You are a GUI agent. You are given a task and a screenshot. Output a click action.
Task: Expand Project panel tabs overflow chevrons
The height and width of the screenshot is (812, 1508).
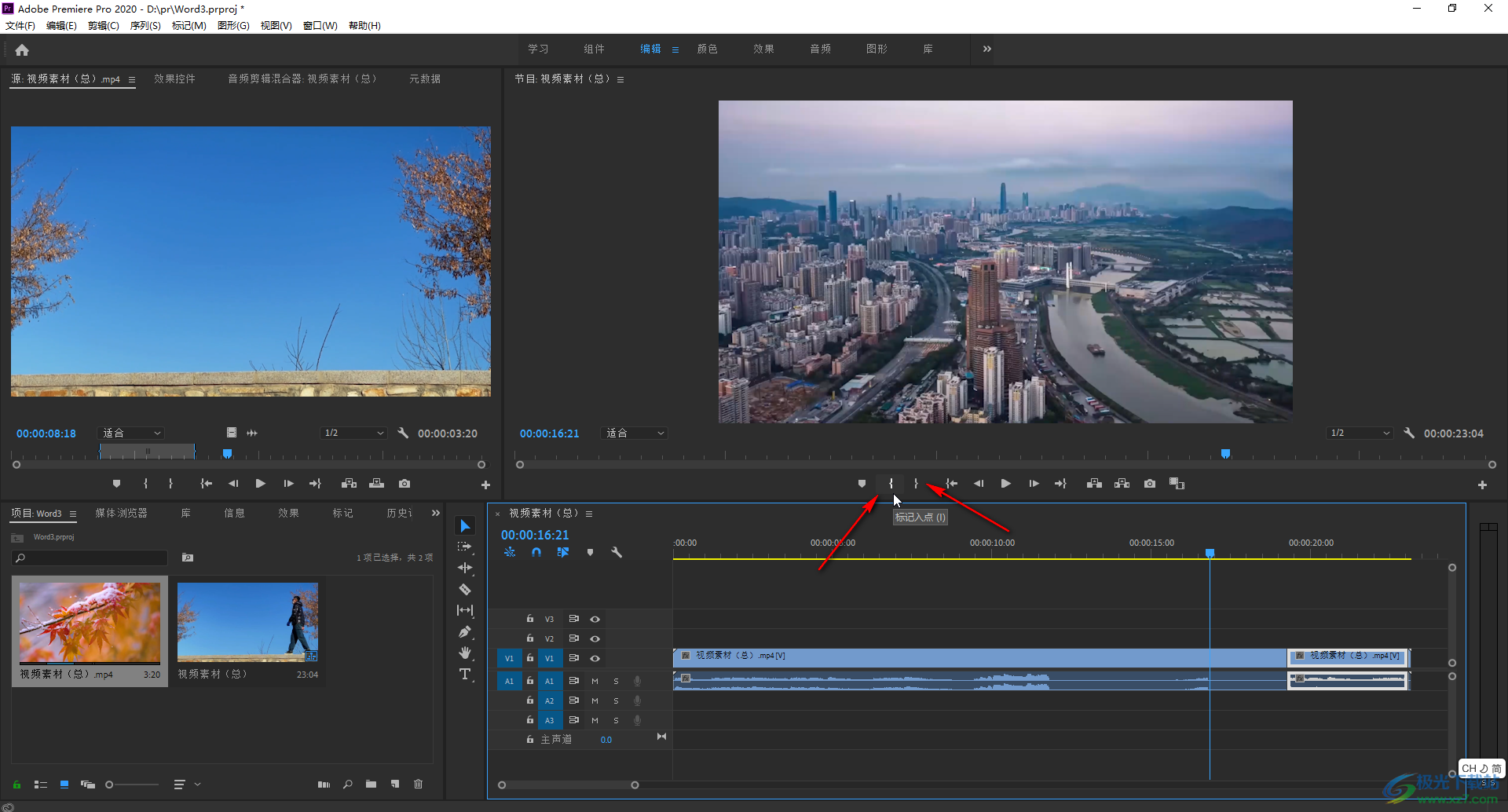[x=436, y=513]
